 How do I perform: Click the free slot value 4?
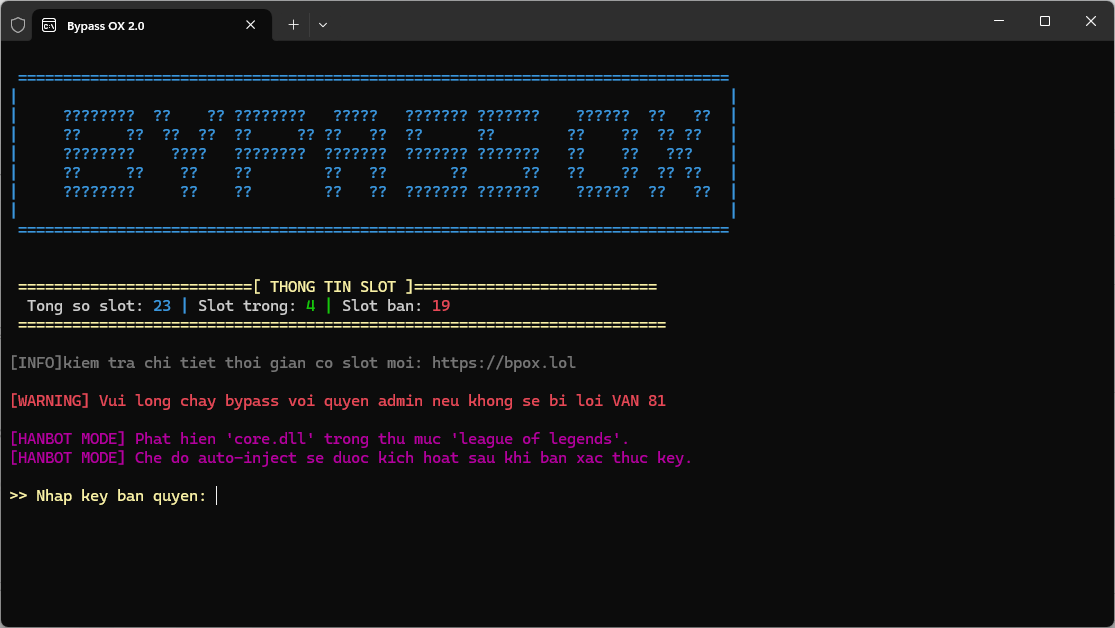[x=310, y=306]
